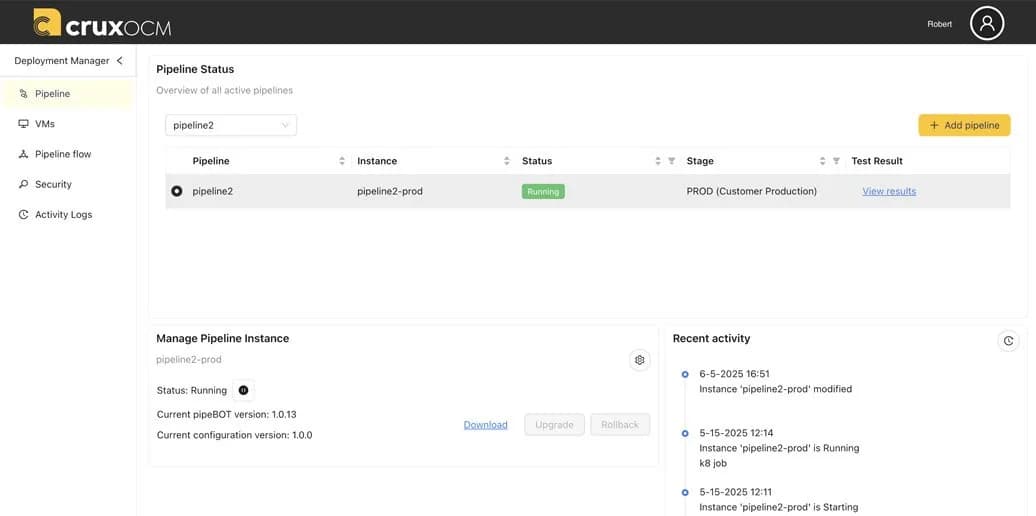Click the cruxOCM logo
1036x516 pixels.
pyautogui.click(x=102, y=22)
